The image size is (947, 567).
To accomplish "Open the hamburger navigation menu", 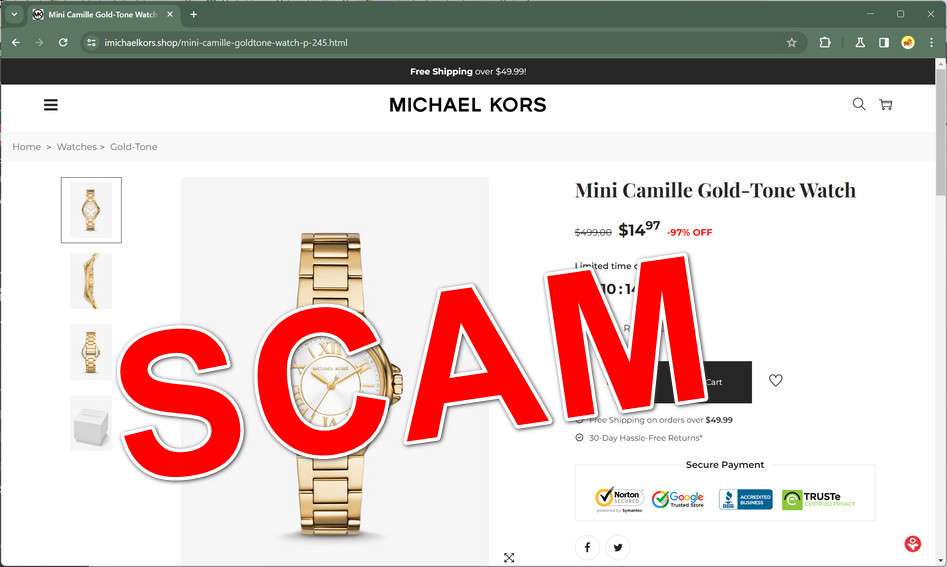I will (x=51, y=105).
